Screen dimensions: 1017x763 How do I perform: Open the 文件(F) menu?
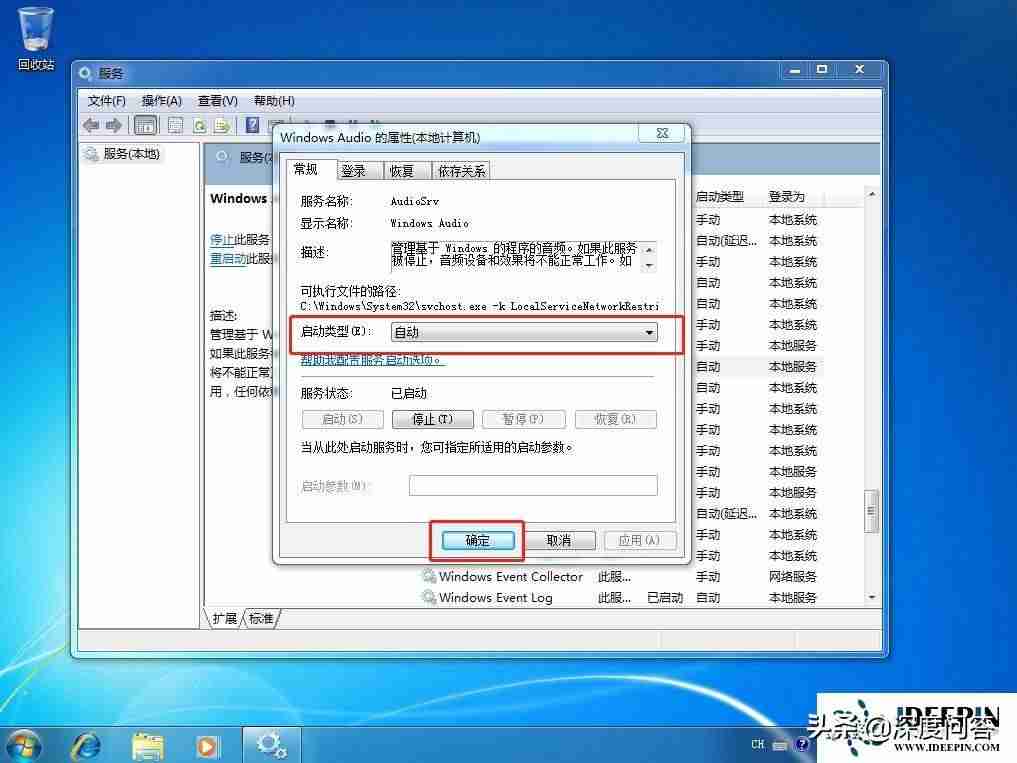106,101
